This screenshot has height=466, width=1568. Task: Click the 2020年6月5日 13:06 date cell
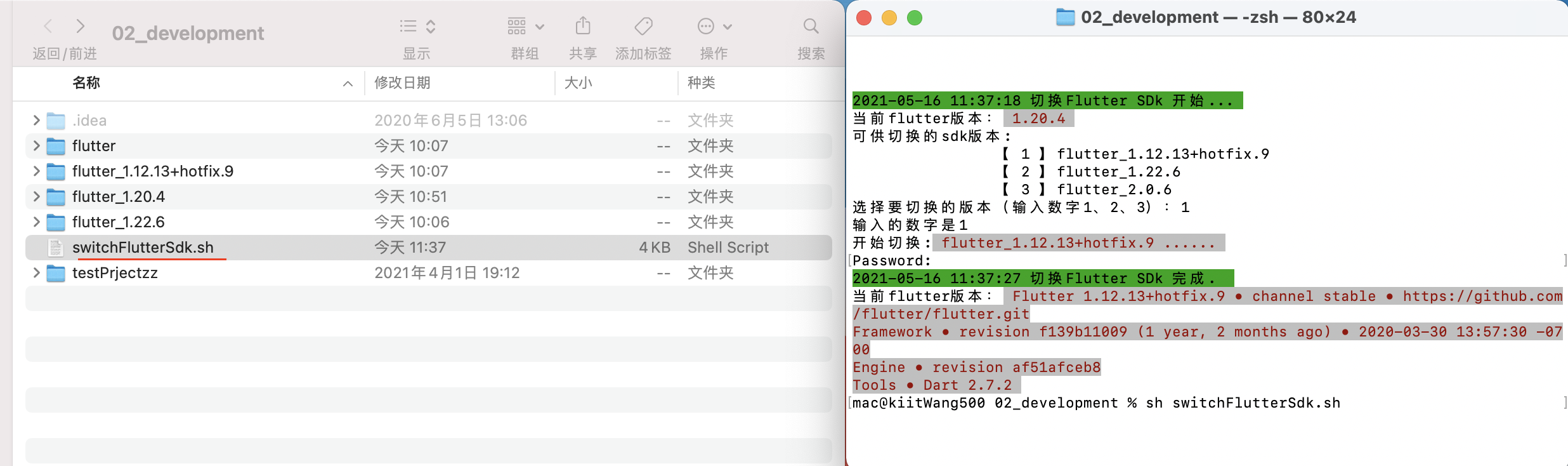click(450, 120)
